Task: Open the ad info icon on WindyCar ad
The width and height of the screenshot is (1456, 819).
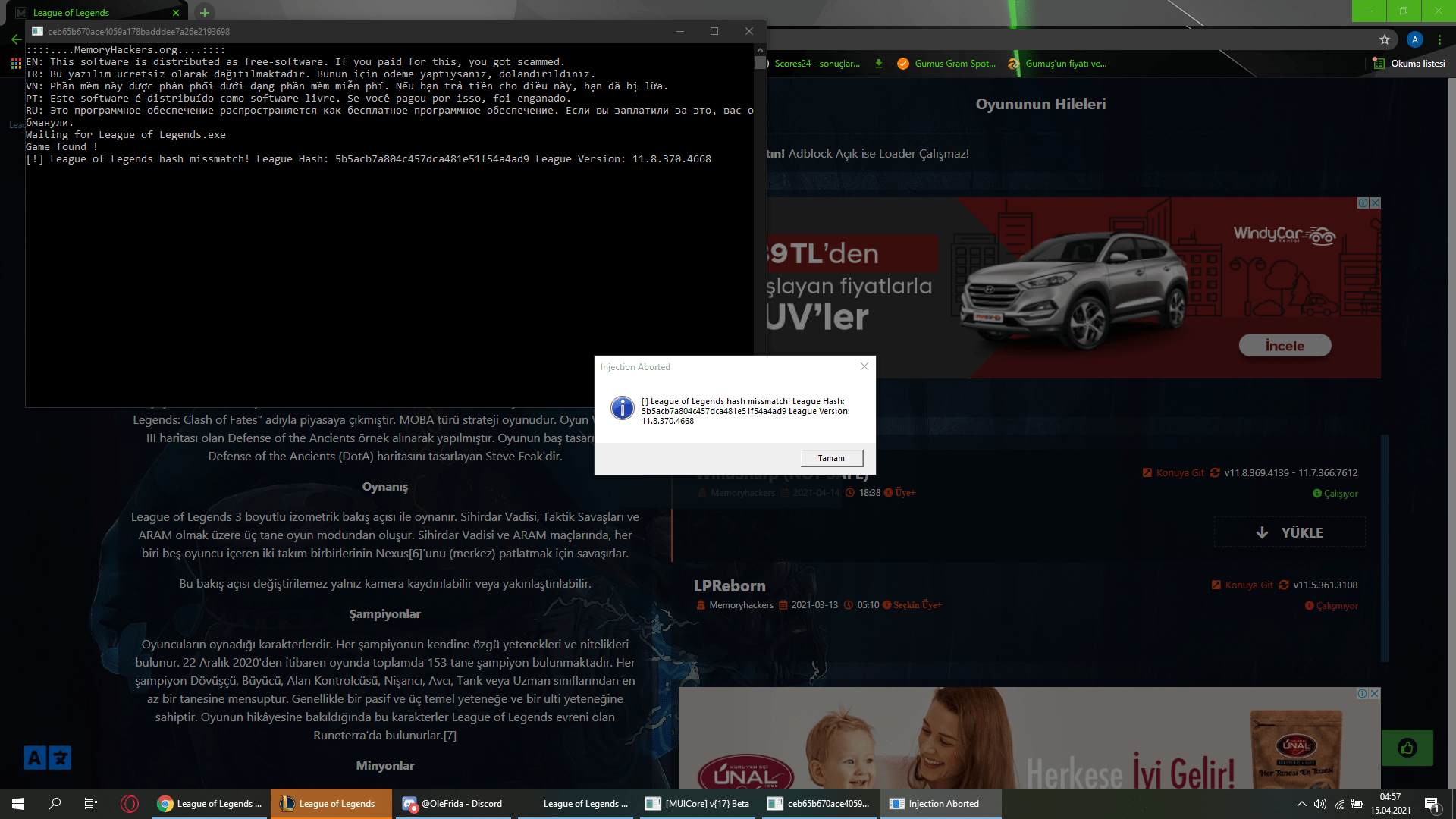Action: [1363, 203]
